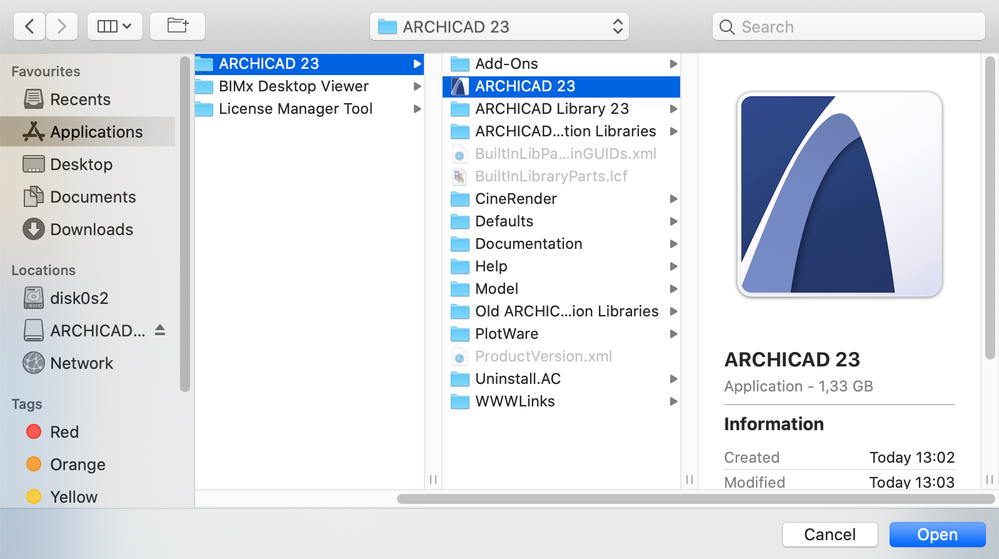Select the WWWLinks folder
Viewport: 999px width, 559px height.
(561, 402)
